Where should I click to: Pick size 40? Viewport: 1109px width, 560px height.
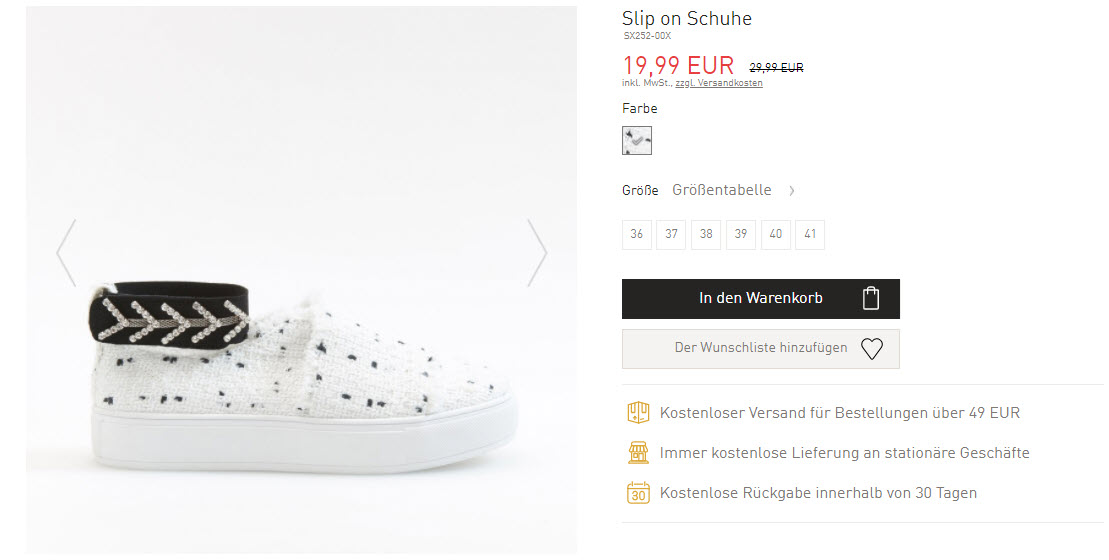(775, 234)
